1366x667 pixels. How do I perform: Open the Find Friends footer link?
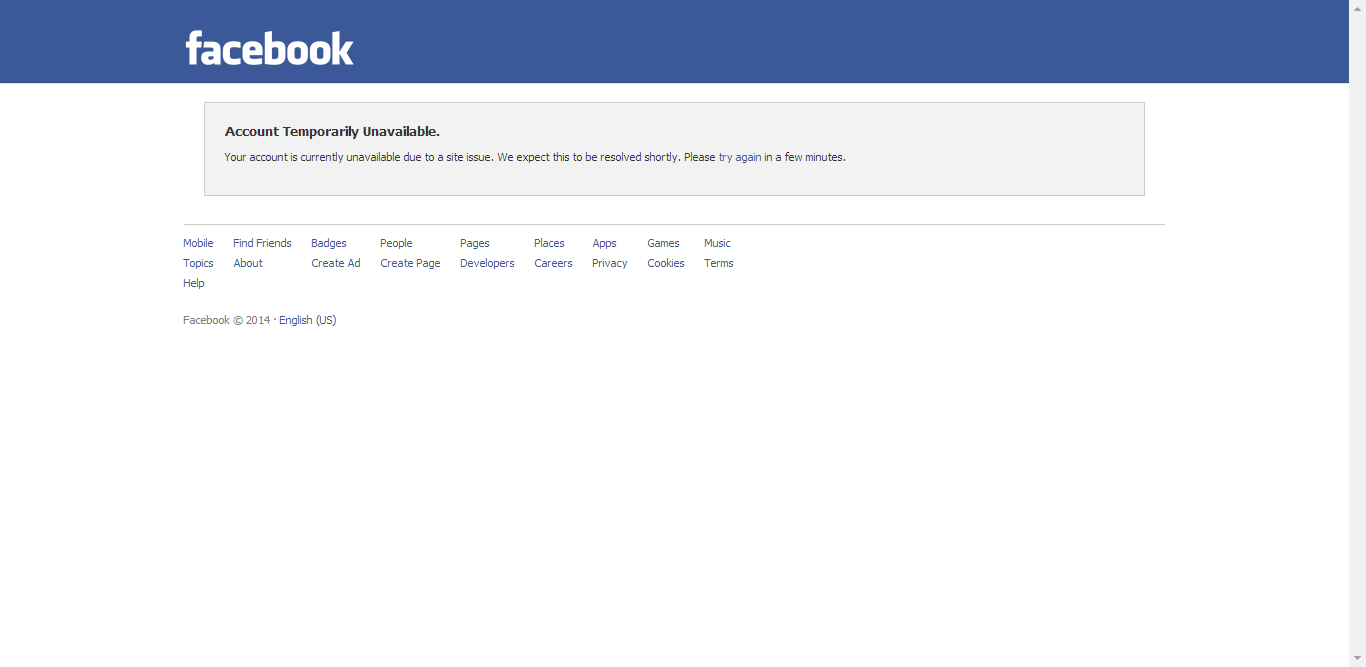[262, 243]
